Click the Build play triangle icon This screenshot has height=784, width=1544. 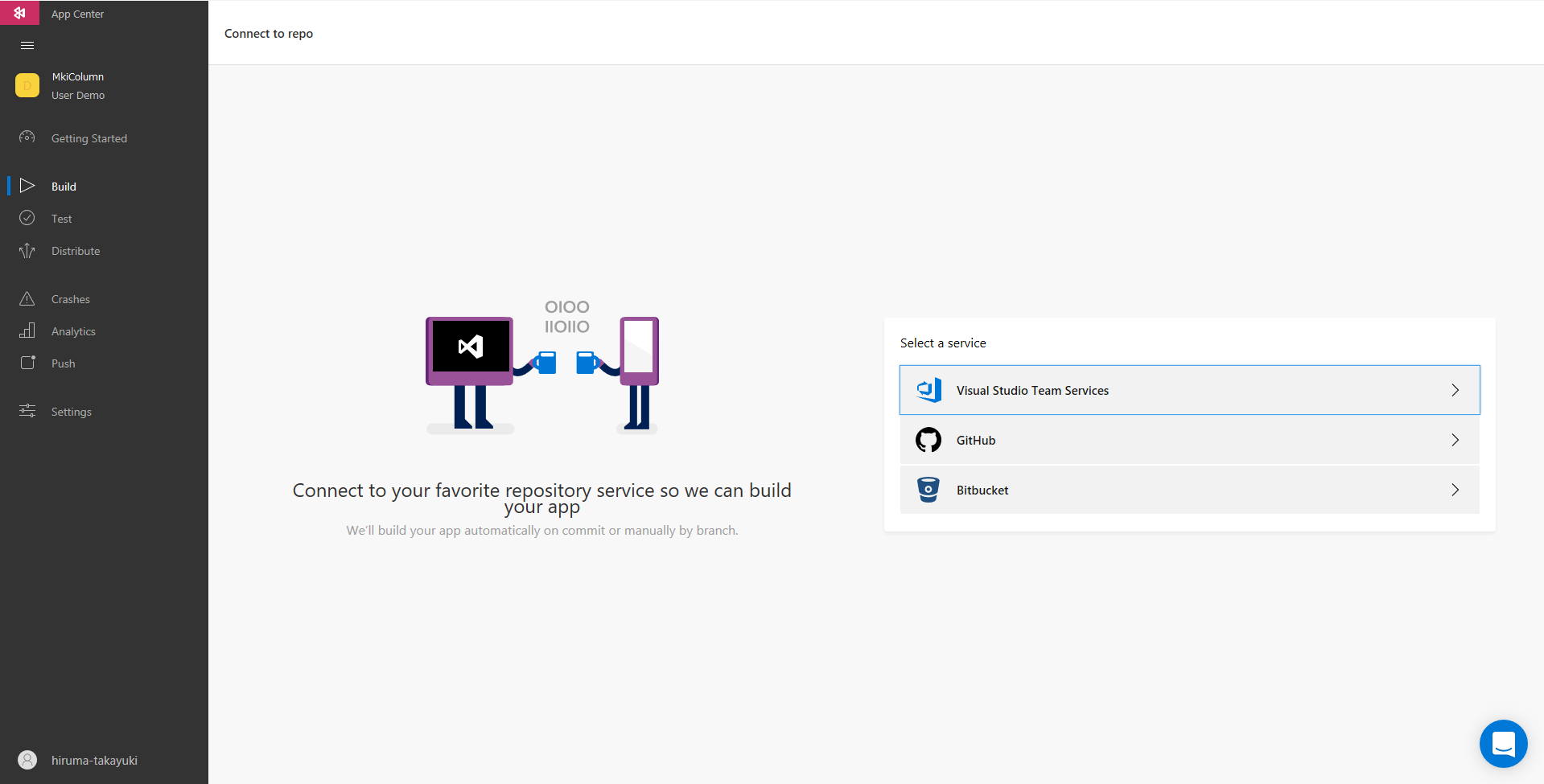pos(27,186)
